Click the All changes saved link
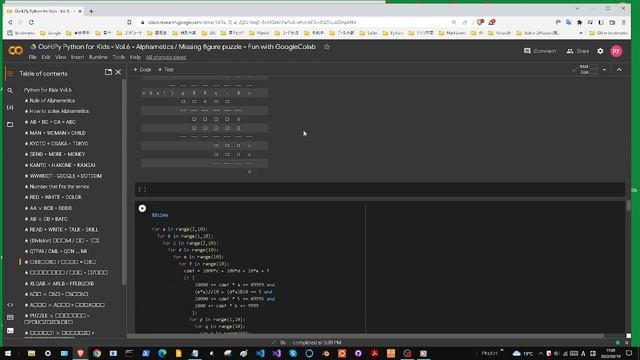The height and width of the screenshot is (360, 640). coord(166,58)
